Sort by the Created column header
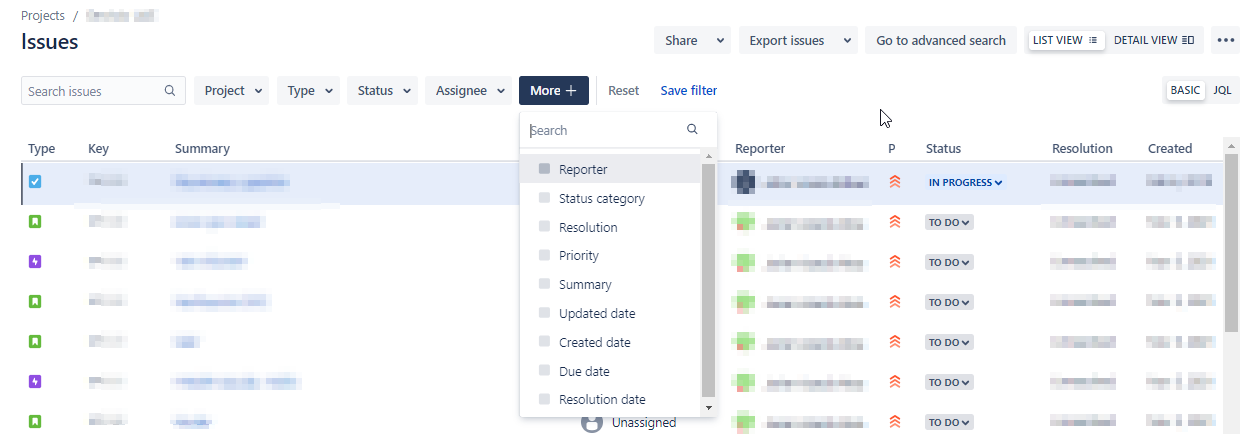The height and width of the screenshot is (434, 1255). (x=1170, y=148)
